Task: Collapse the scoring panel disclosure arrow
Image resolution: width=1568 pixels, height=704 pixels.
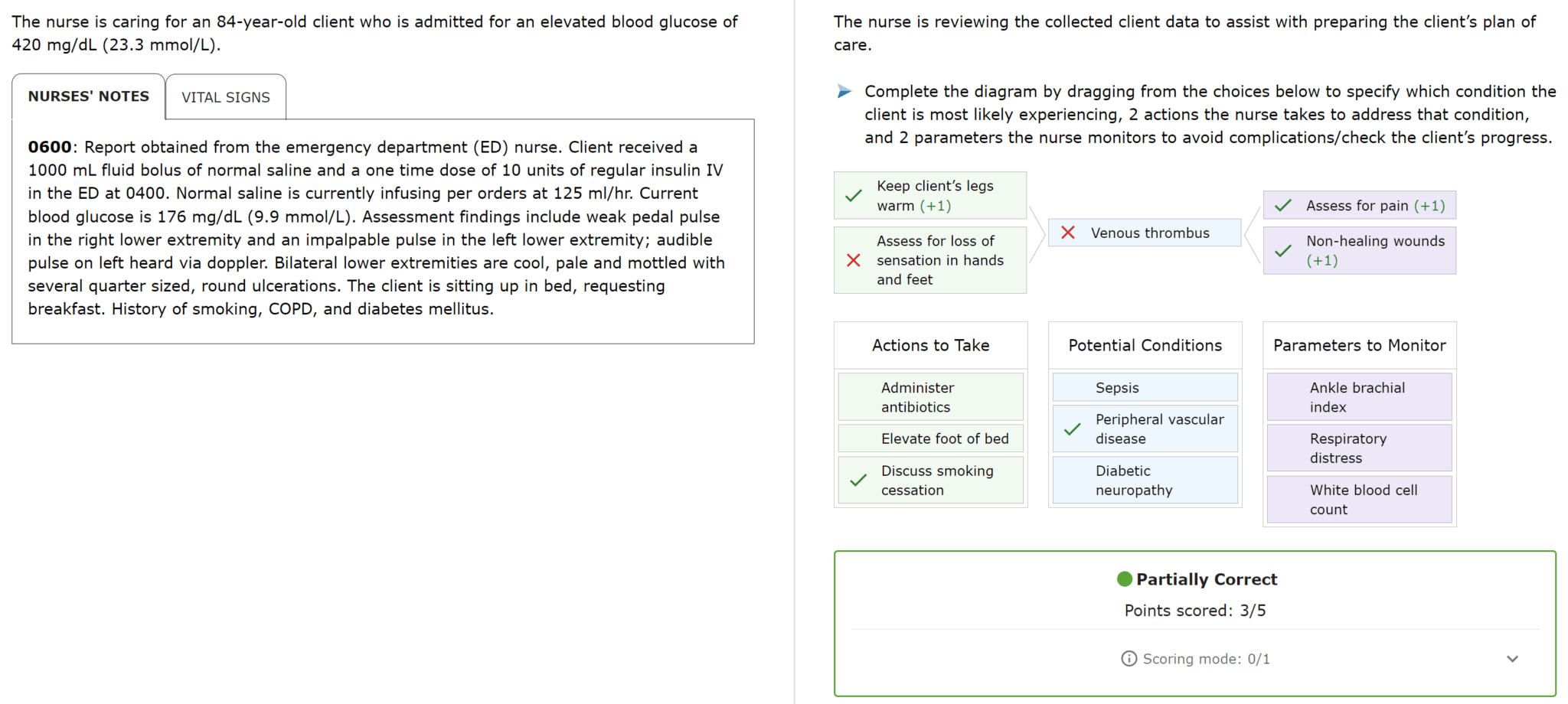Action: [1513, 658]
